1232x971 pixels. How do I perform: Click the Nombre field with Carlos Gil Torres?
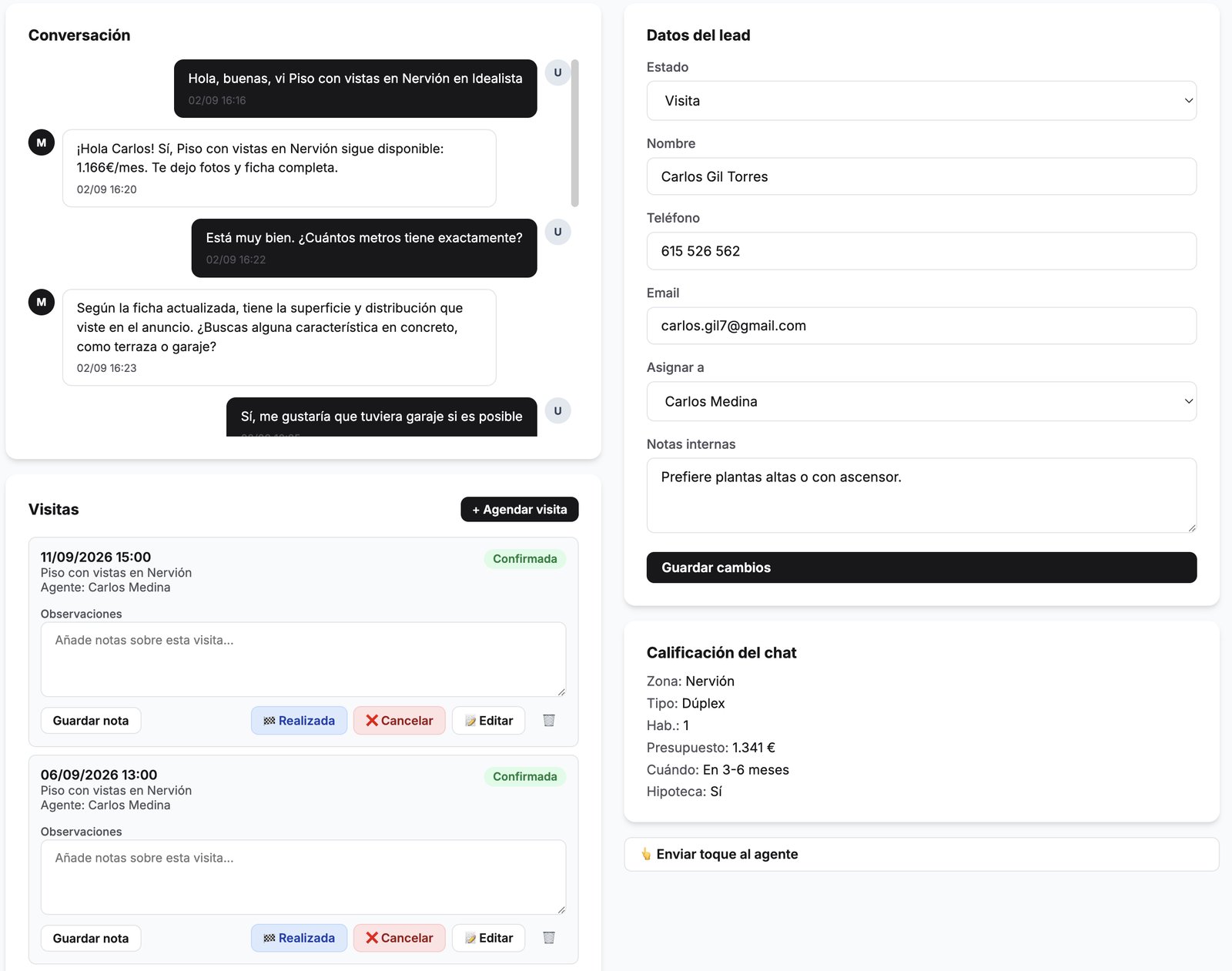(x=921, y=176)
